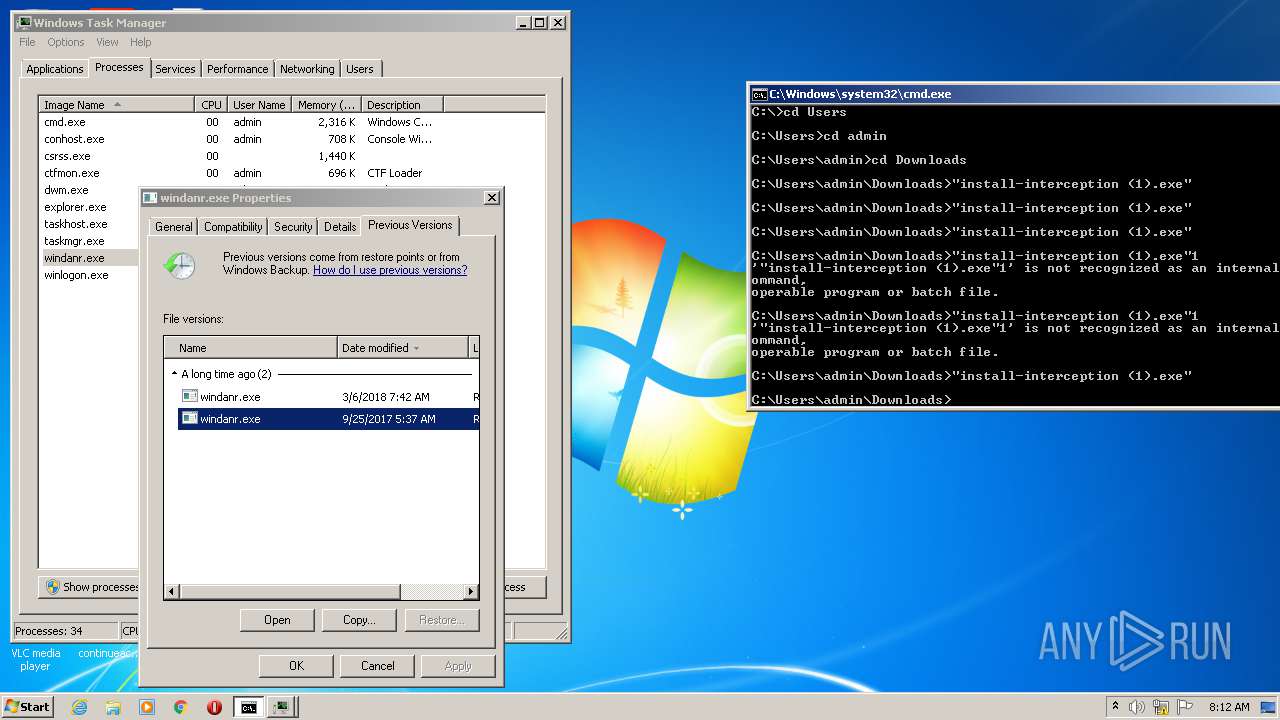Select explorer.exe process row
Viewport: 1280px width, 720px height.
pyautogui.click(x=89, y=207)
